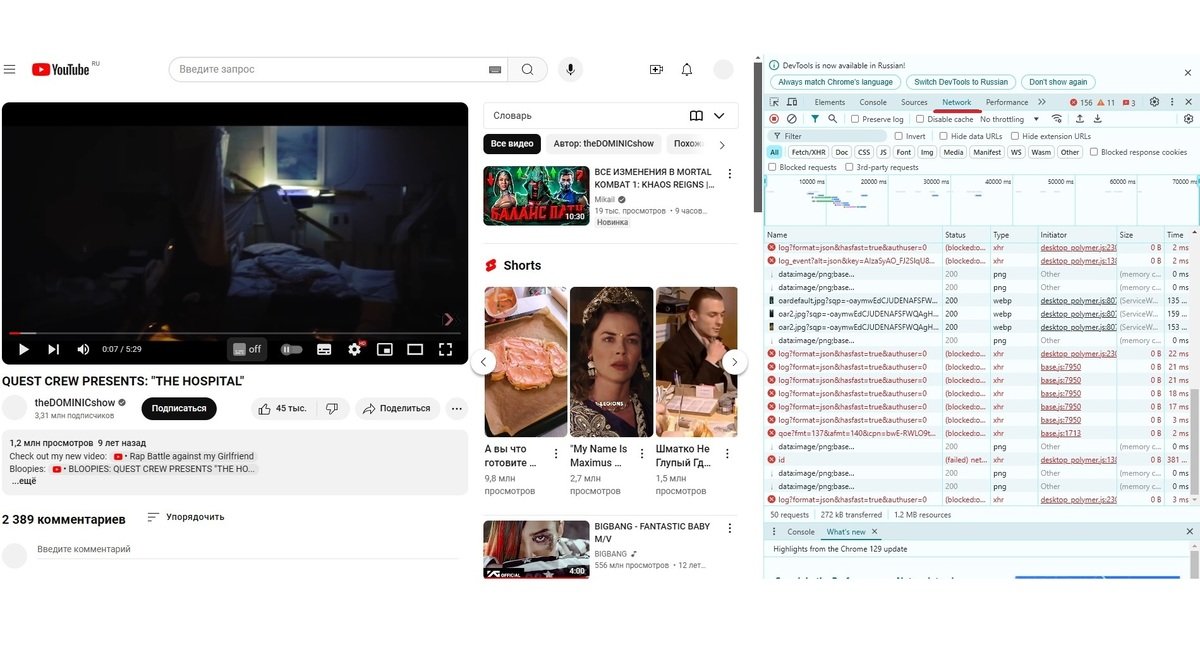Check Hide data URLs
This screenshot has height=652, width=1200.
[x=944, y=136]
